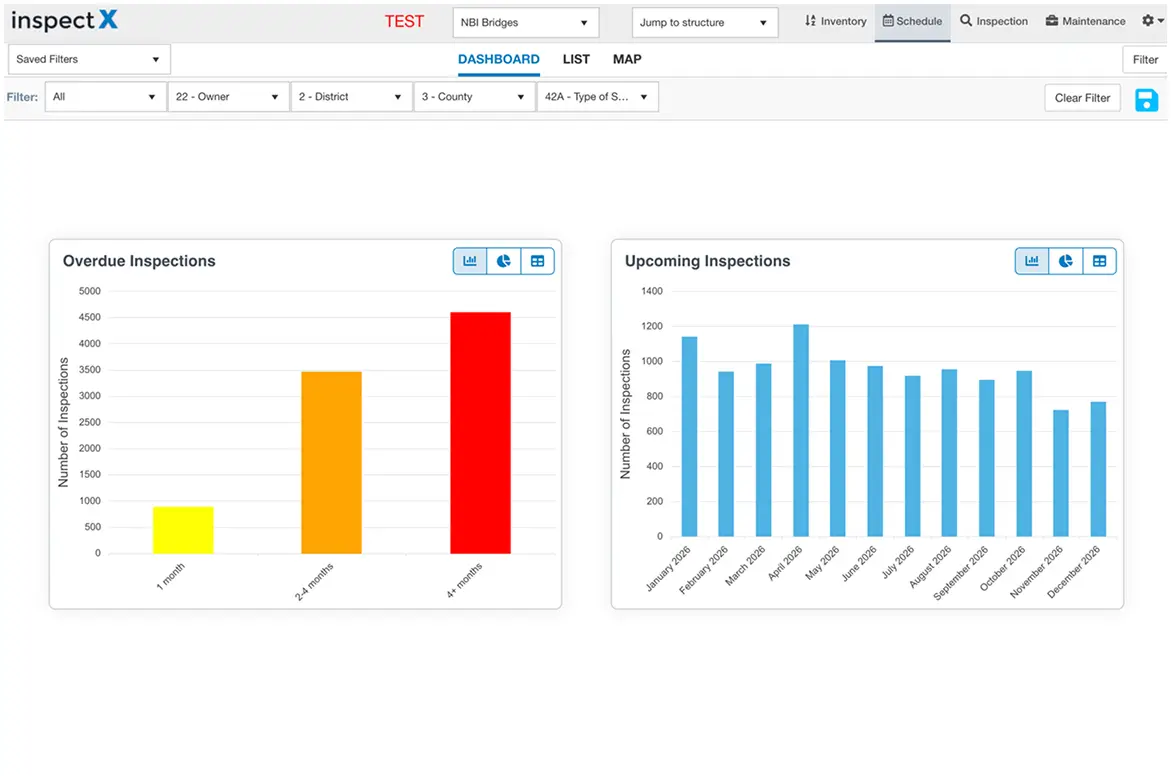Screen dimensions: 1171x776
Task: Open the NBI Bridges dropdown
Action: pyautogui.click(x=525, y=21)
